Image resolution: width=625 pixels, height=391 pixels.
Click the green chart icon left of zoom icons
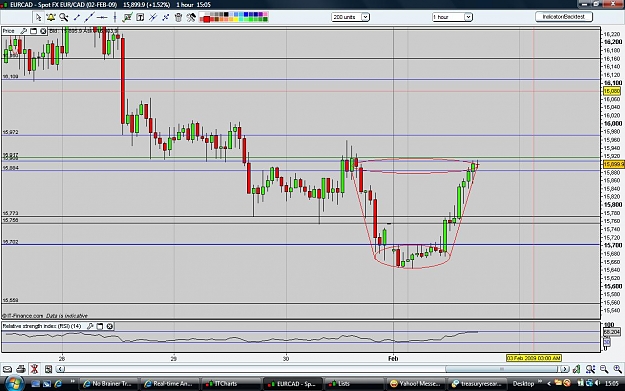(576, 369)
